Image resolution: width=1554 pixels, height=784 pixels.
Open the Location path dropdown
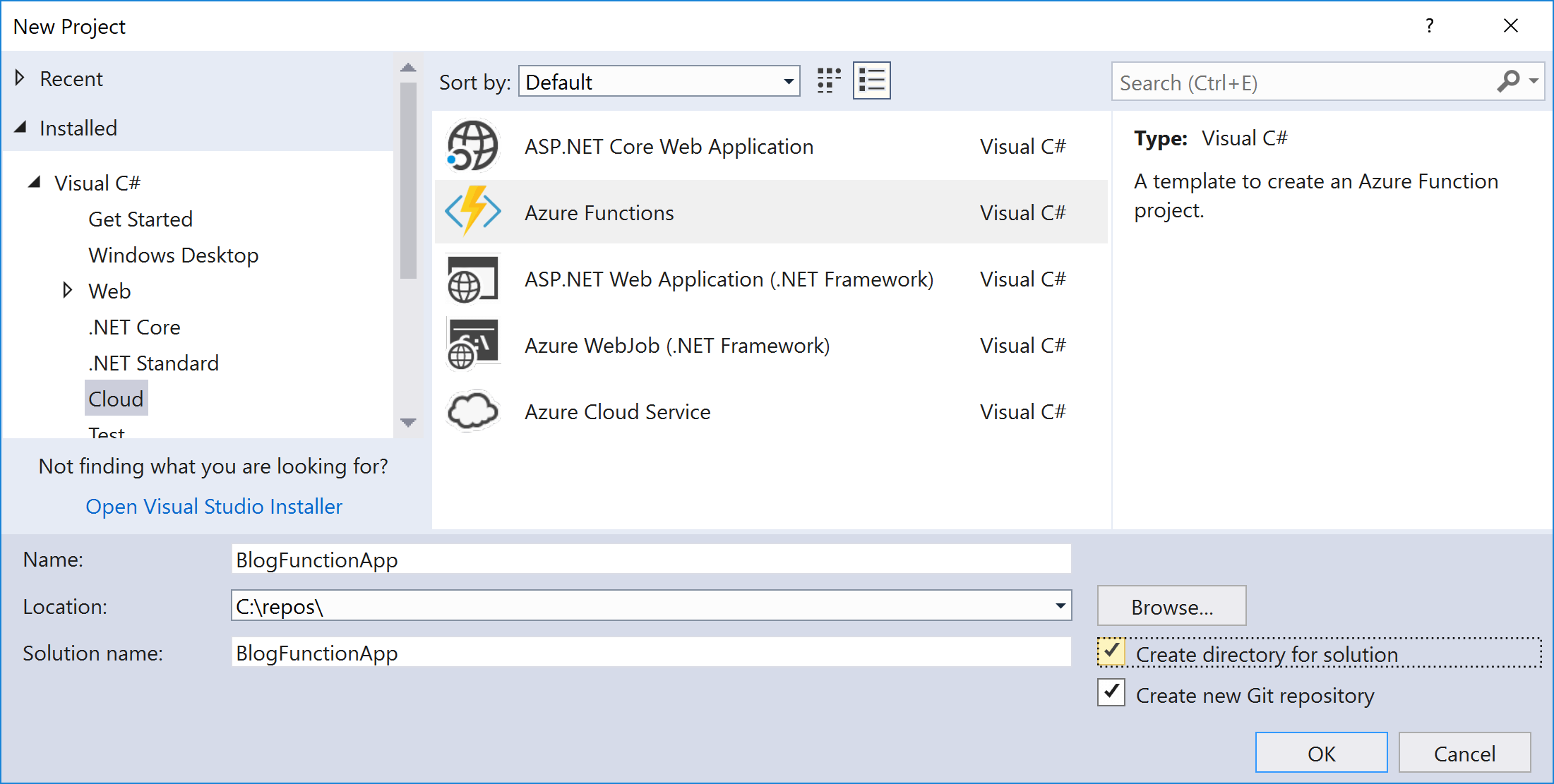point(1060,605)
